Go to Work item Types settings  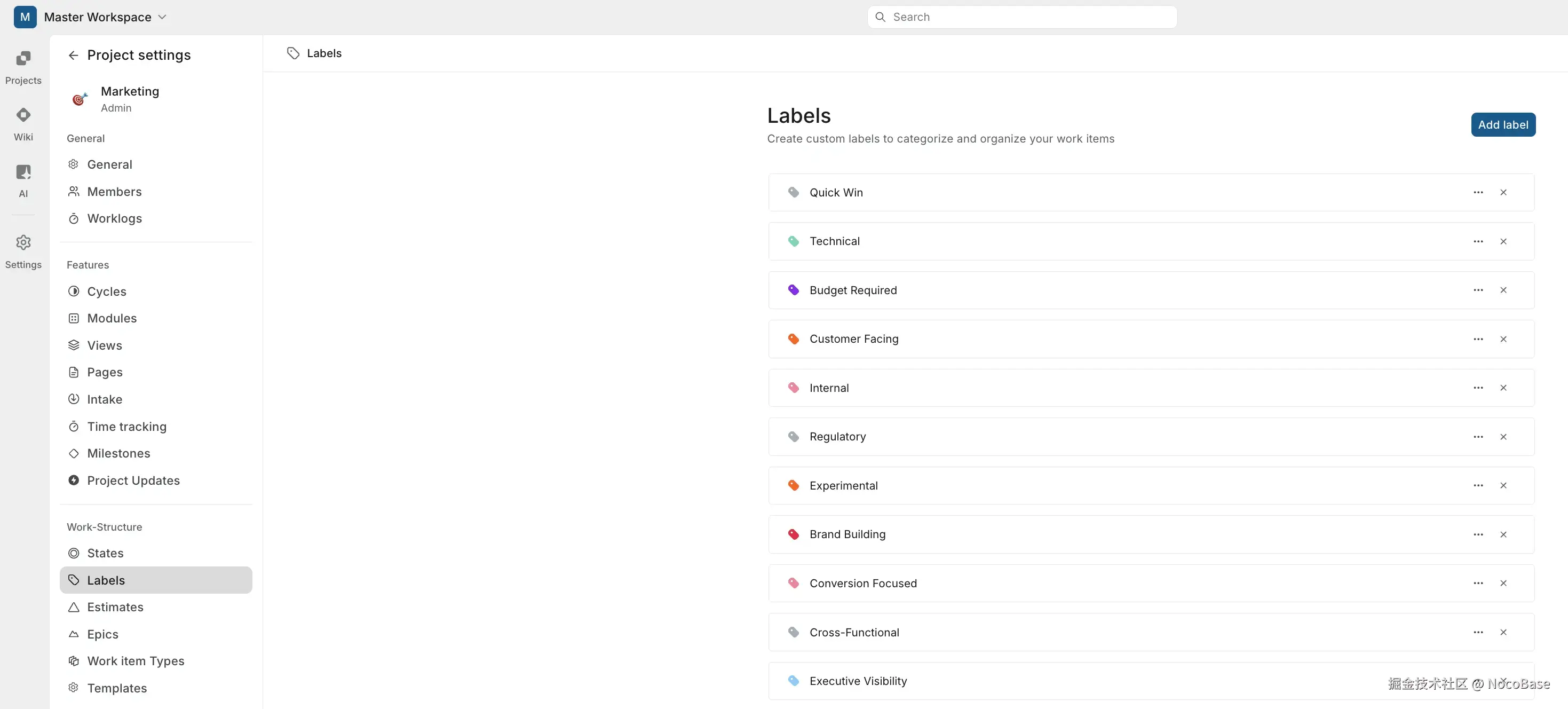(135, 661)
